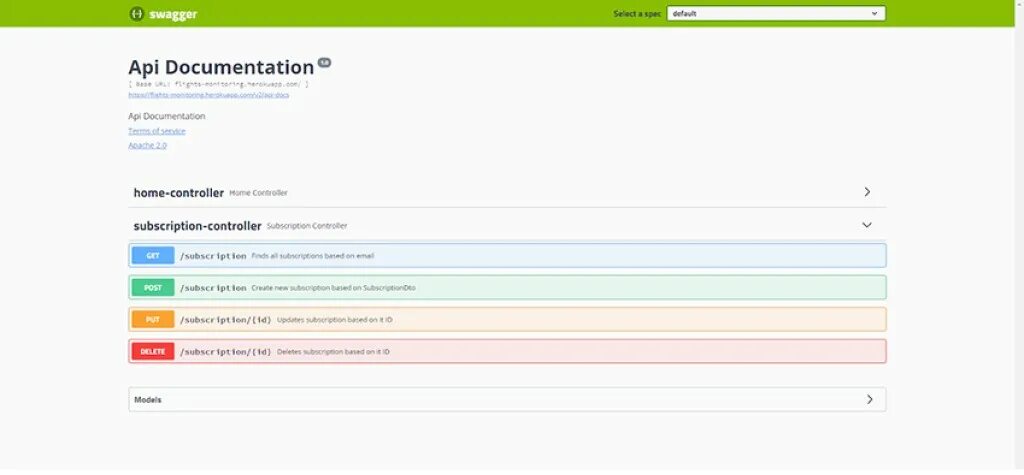Click the Base URL text line

tap(218, 84)
